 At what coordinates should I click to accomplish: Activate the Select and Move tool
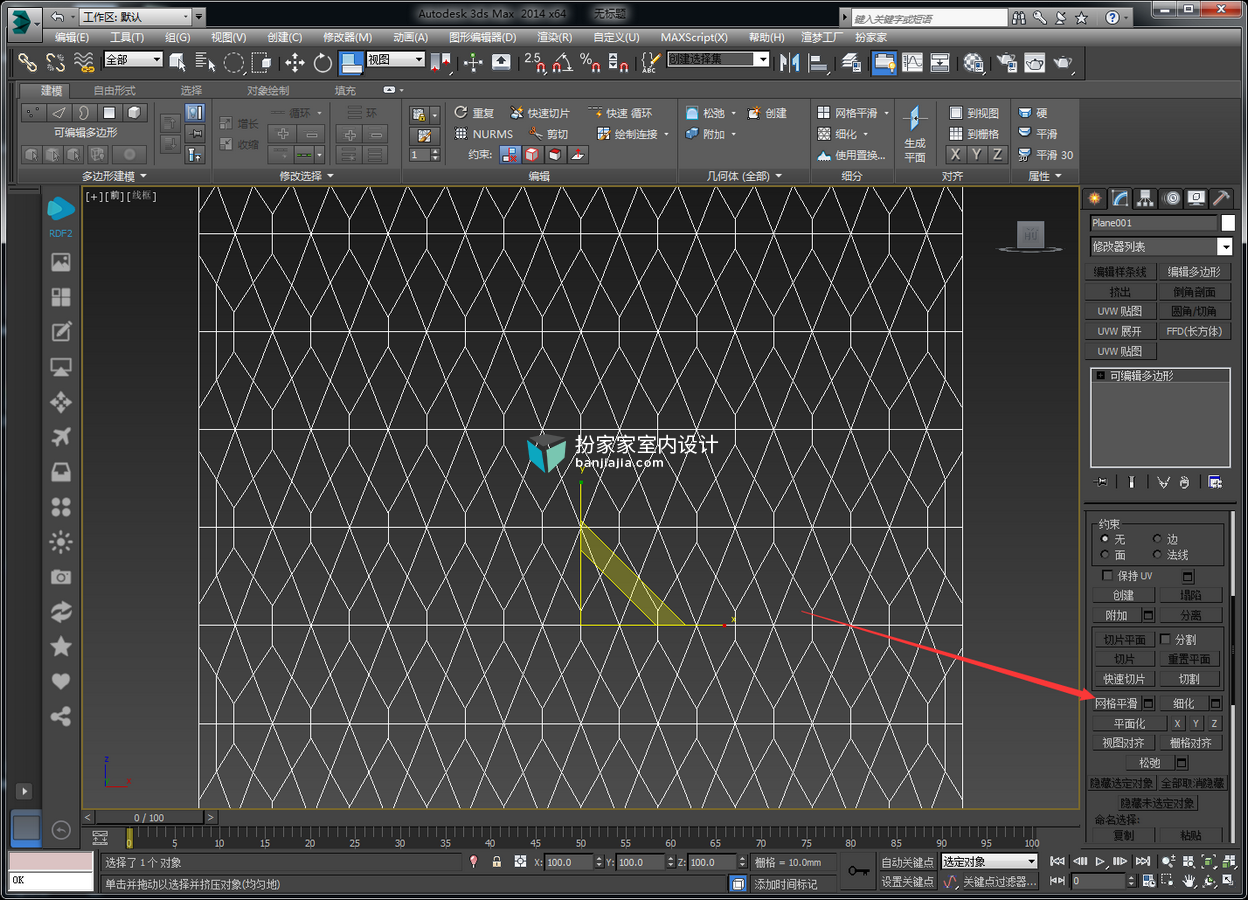coord(294,62)
